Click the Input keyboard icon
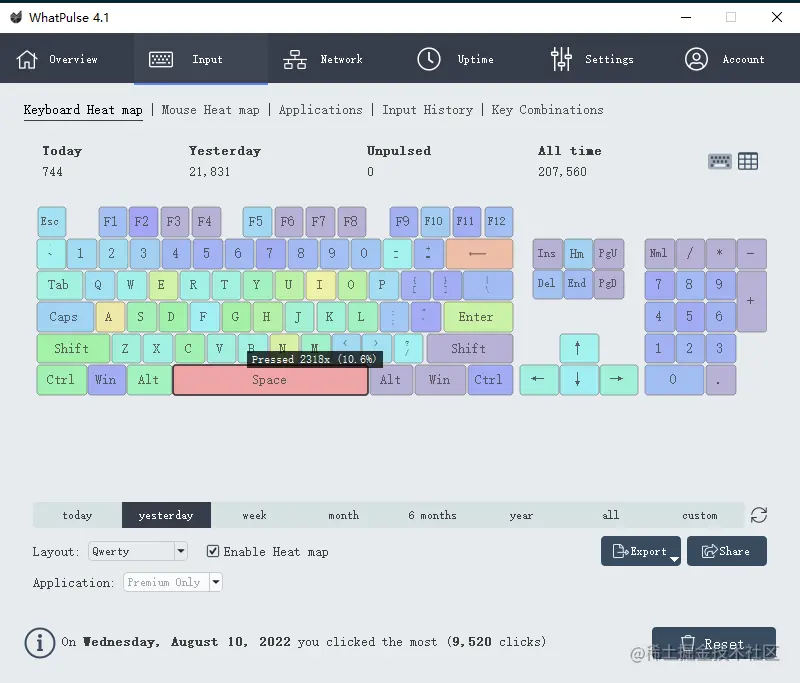Image resolution: width=800 pixels, height=683 pixels. point(161,59)
